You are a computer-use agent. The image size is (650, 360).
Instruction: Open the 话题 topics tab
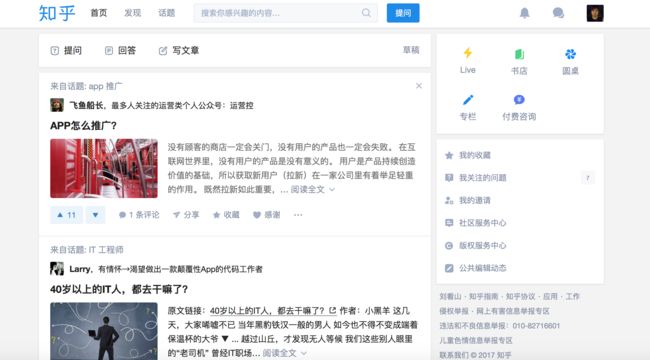[x=167, y=13]
